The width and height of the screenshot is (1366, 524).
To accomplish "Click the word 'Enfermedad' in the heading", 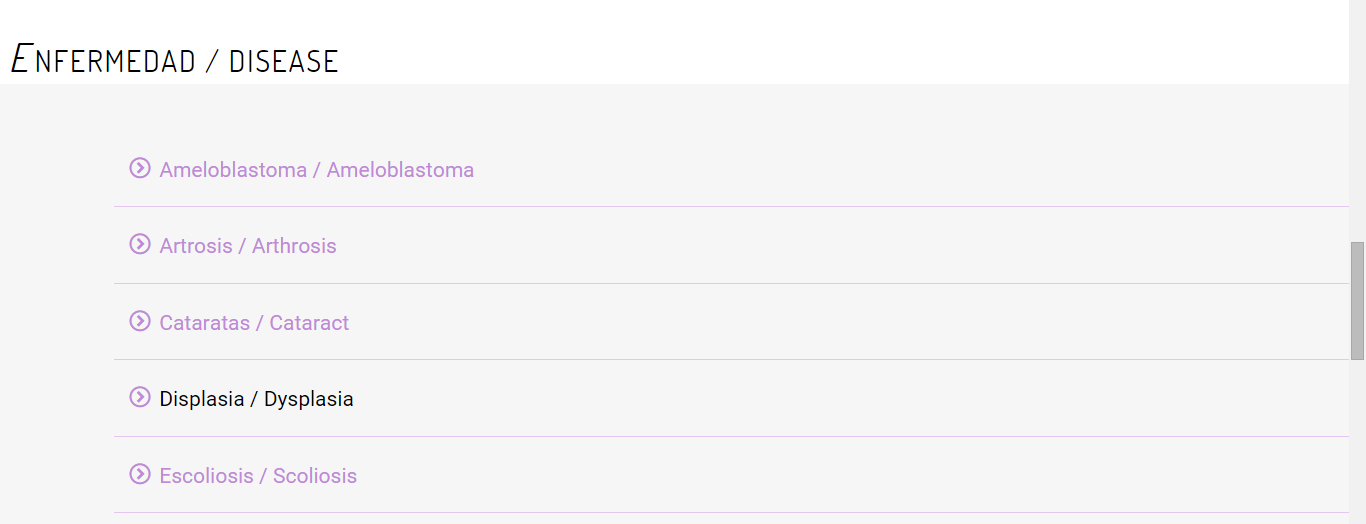I will [103, 60].
